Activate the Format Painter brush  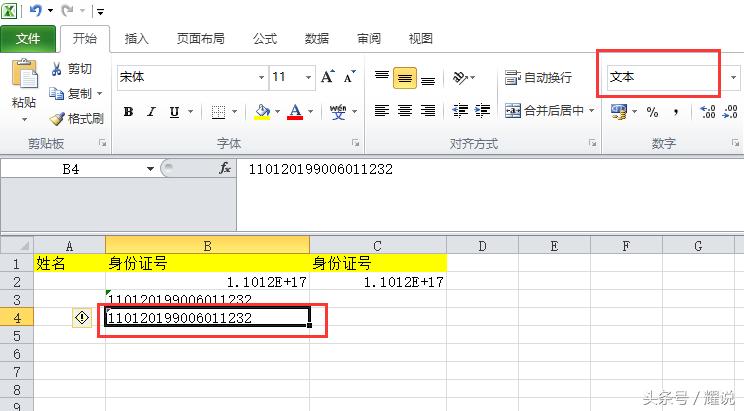click(x=57, y=119)
